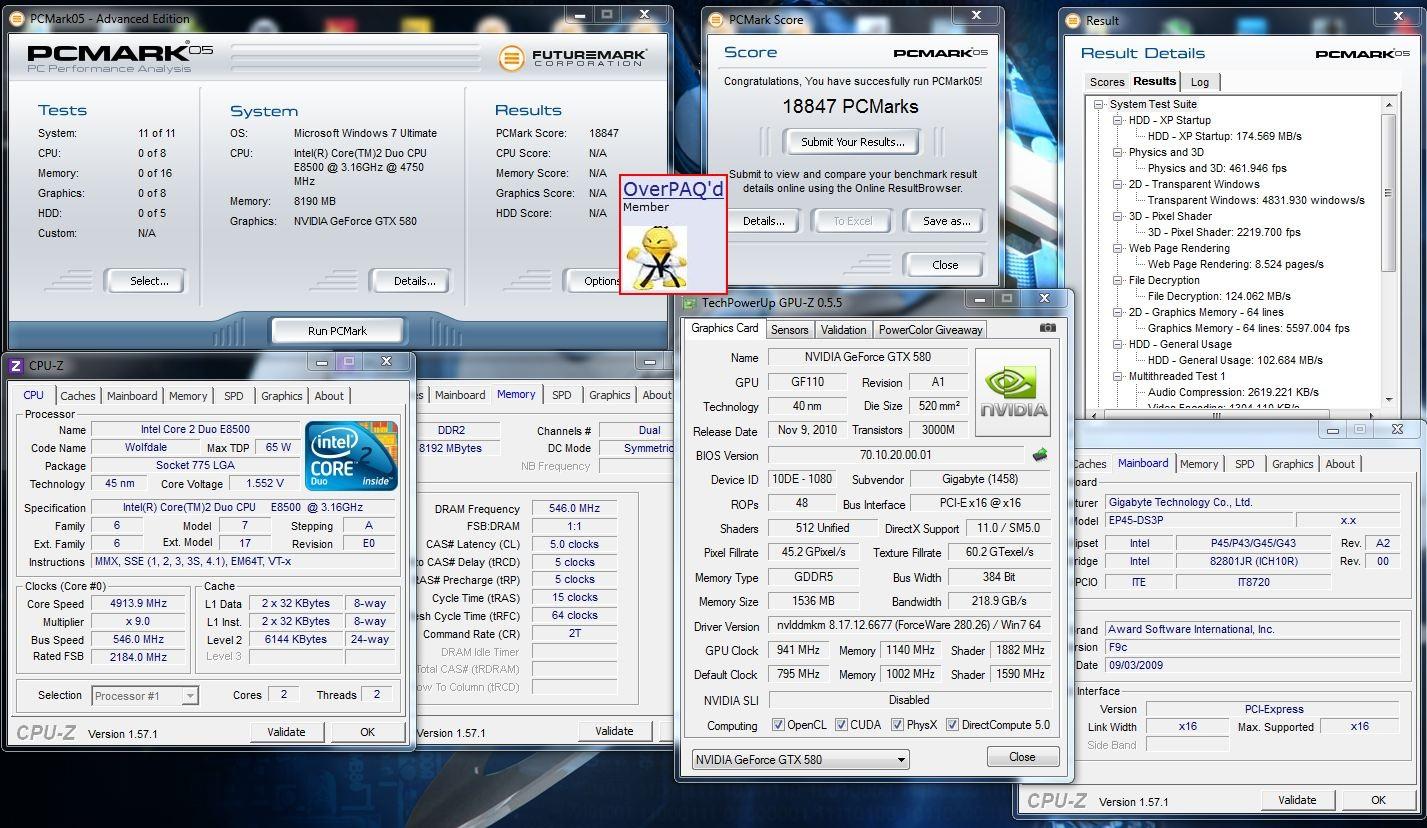
Task: Switch to Memory tab in rightmost CPU-Z window
Action: 1199,464
